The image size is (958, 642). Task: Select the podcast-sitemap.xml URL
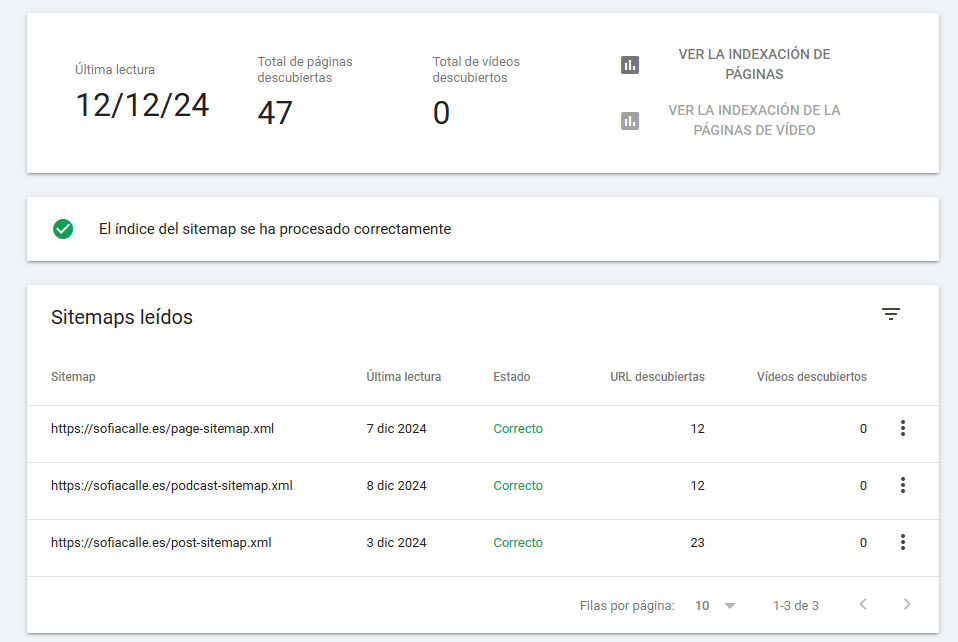[x=171, y=486]
